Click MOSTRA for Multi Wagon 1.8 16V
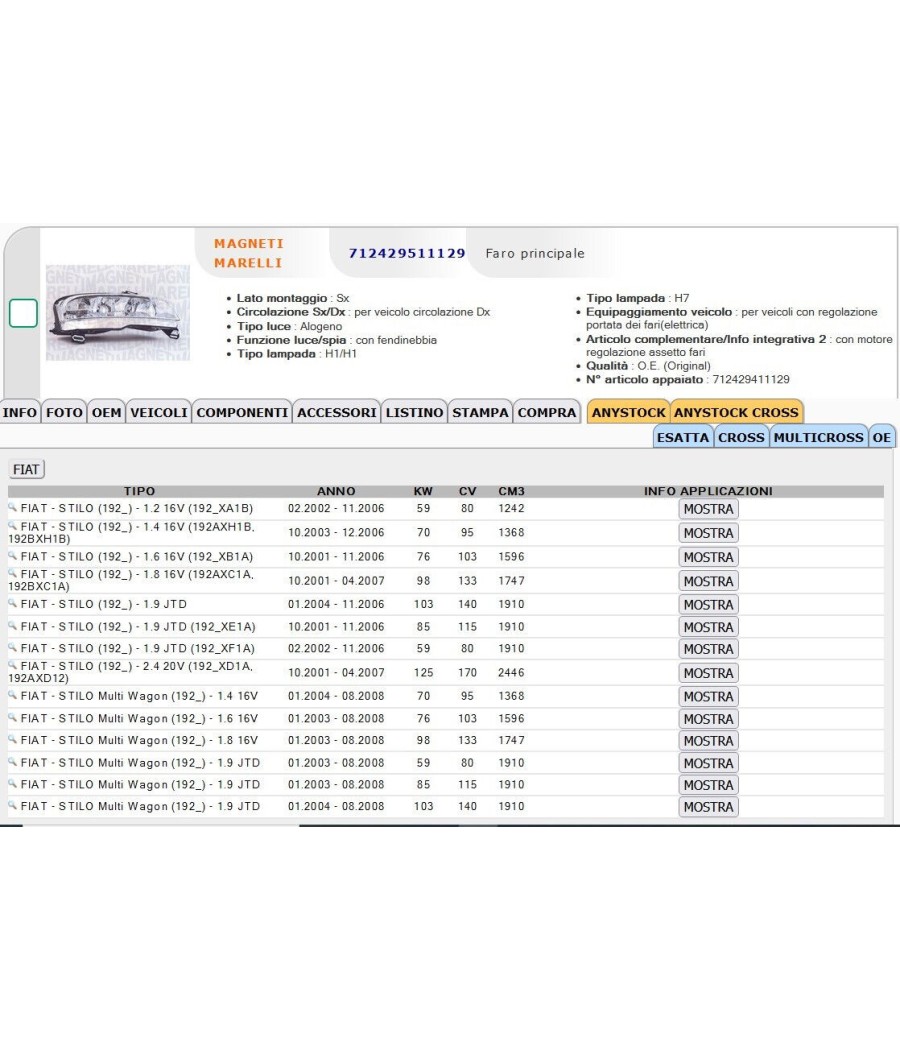The width and height of the screenshot is (900, 1050). click(x=708, y=741)
